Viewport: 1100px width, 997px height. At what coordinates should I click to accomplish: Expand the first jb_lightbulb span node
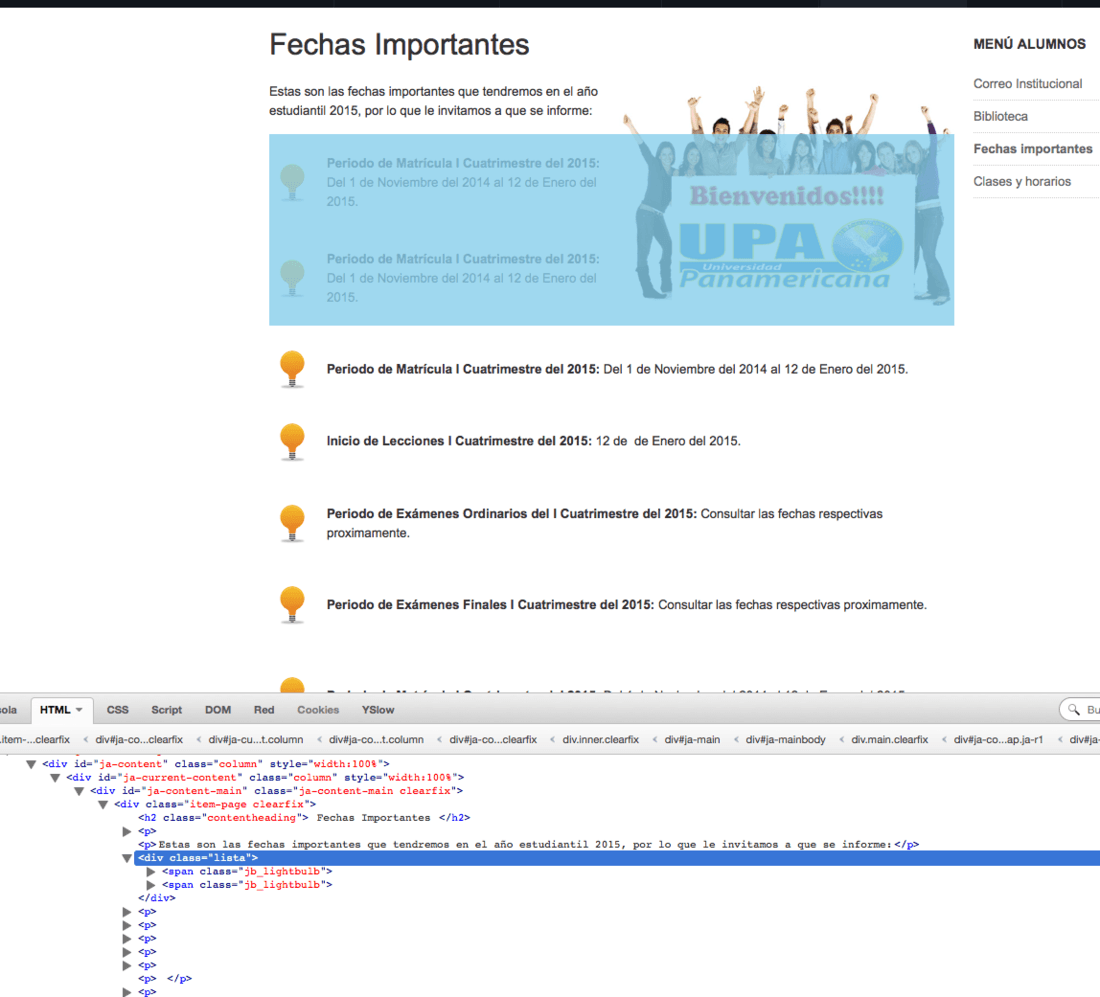point(151,871)
